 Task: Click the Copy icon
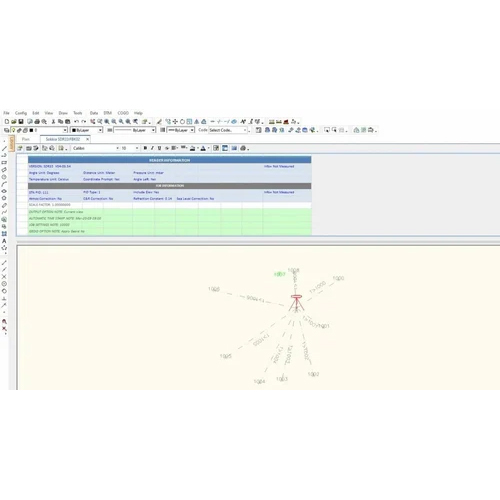[60, 122]
